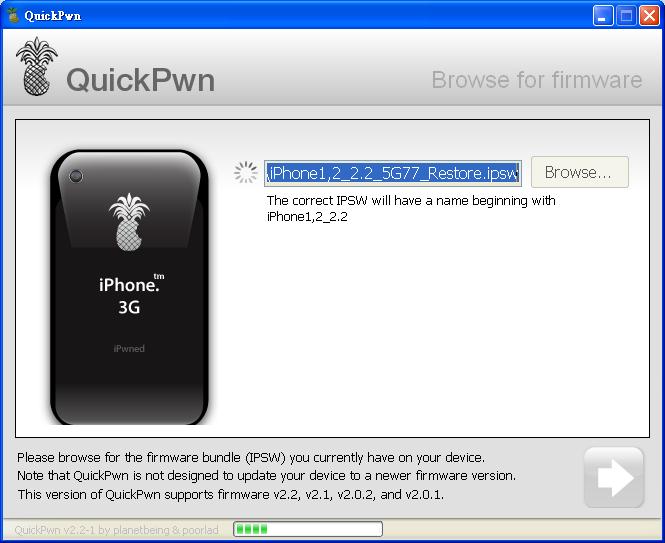The image size is (665, 543).
Task: Click the small pineapple icon in title bar
Action: [13, 15]
